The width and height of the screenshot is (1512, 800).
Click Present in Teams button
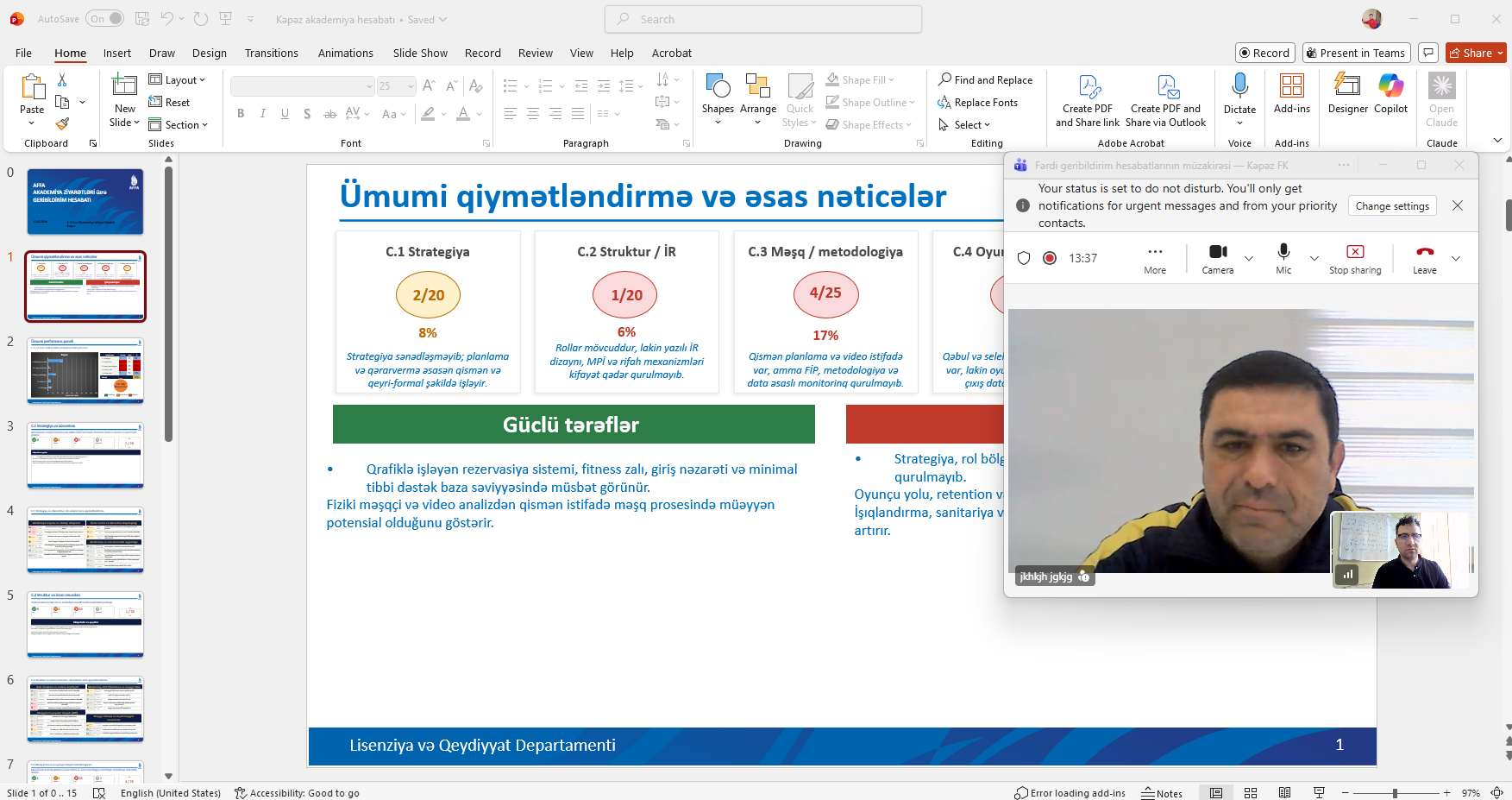click(1356, 54)
